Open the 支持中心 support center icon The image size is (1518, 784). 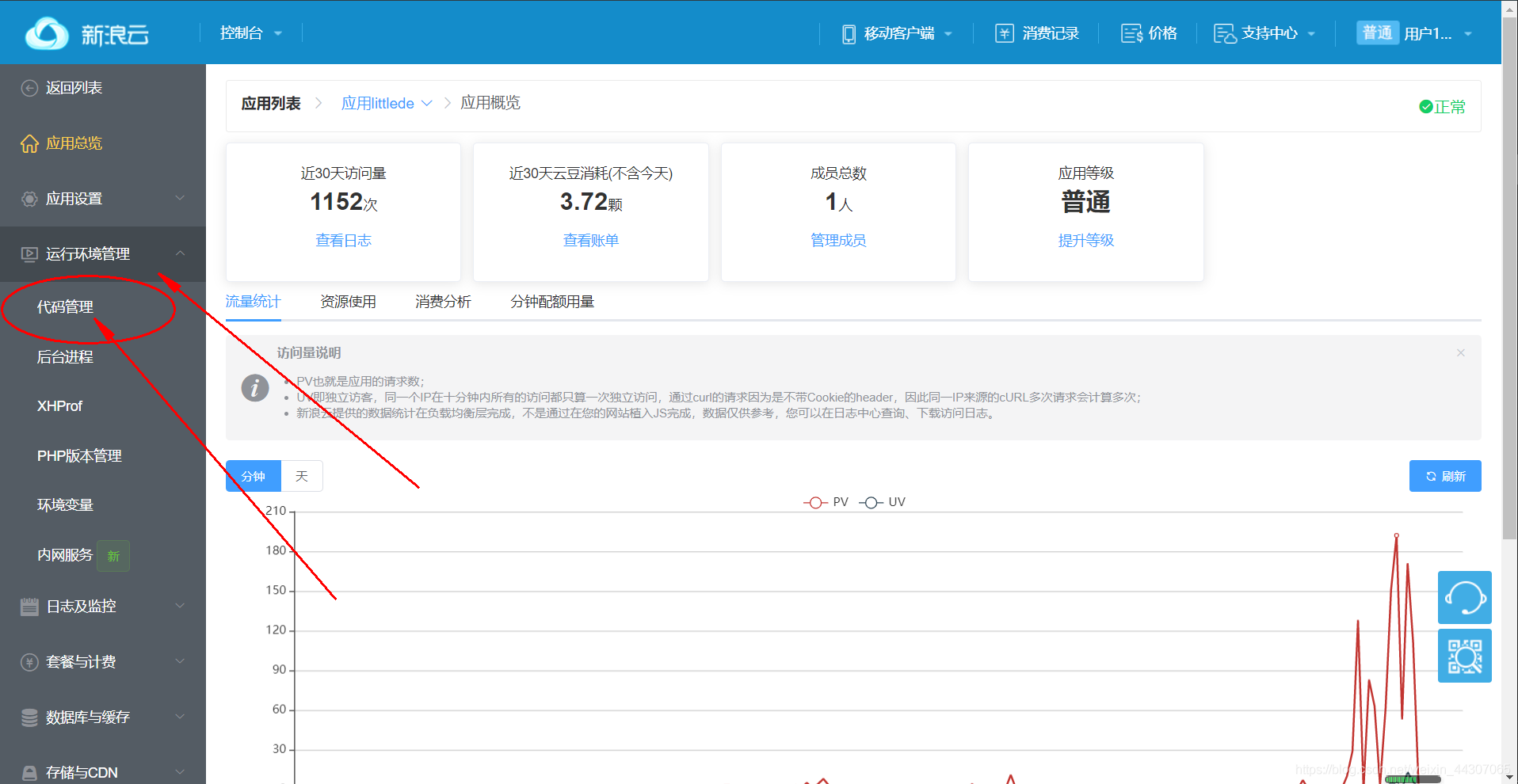[1224, 32]
